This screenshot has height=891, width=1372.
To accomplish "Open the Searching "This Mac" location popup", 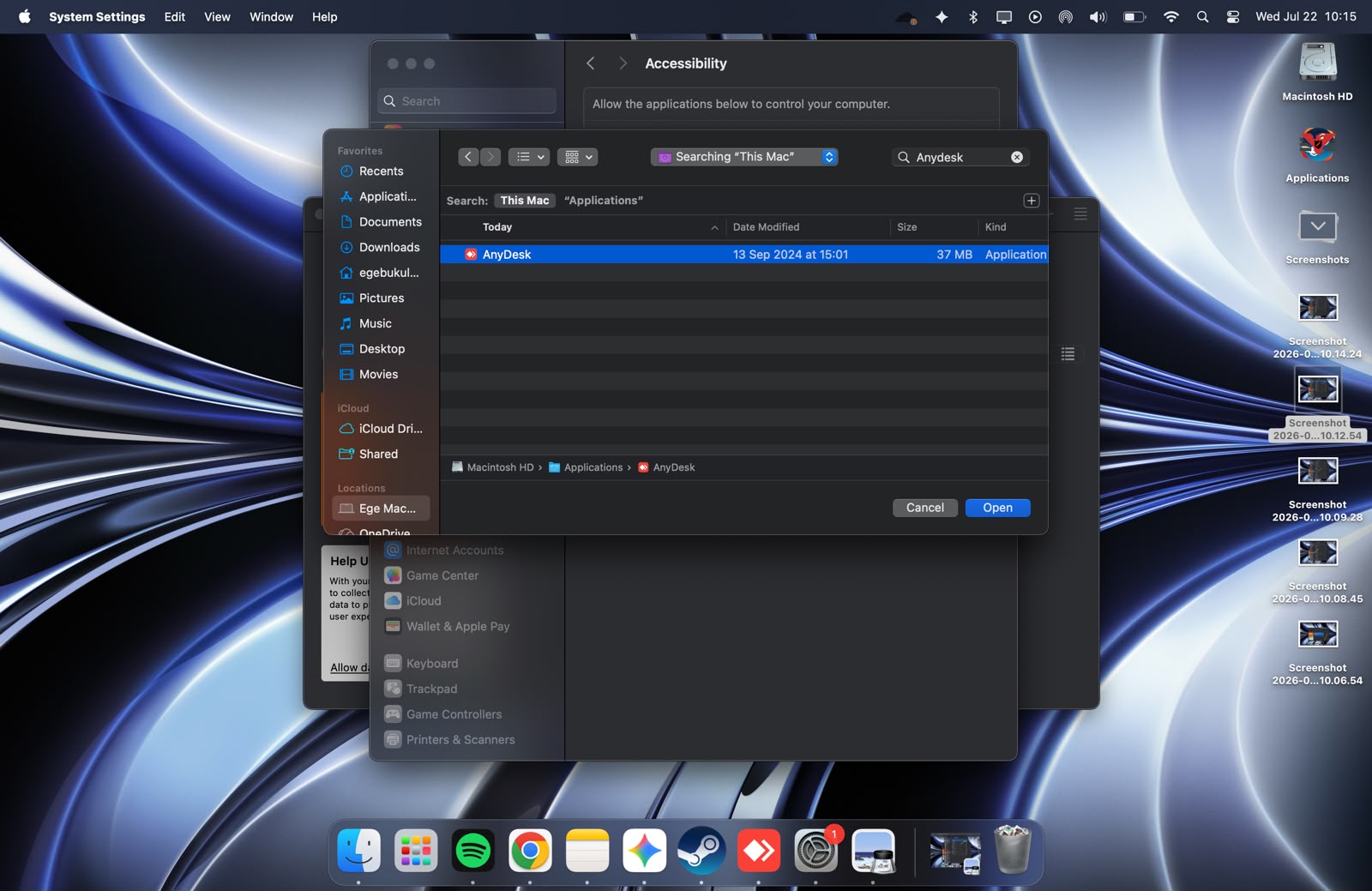I will pos(744,157).
